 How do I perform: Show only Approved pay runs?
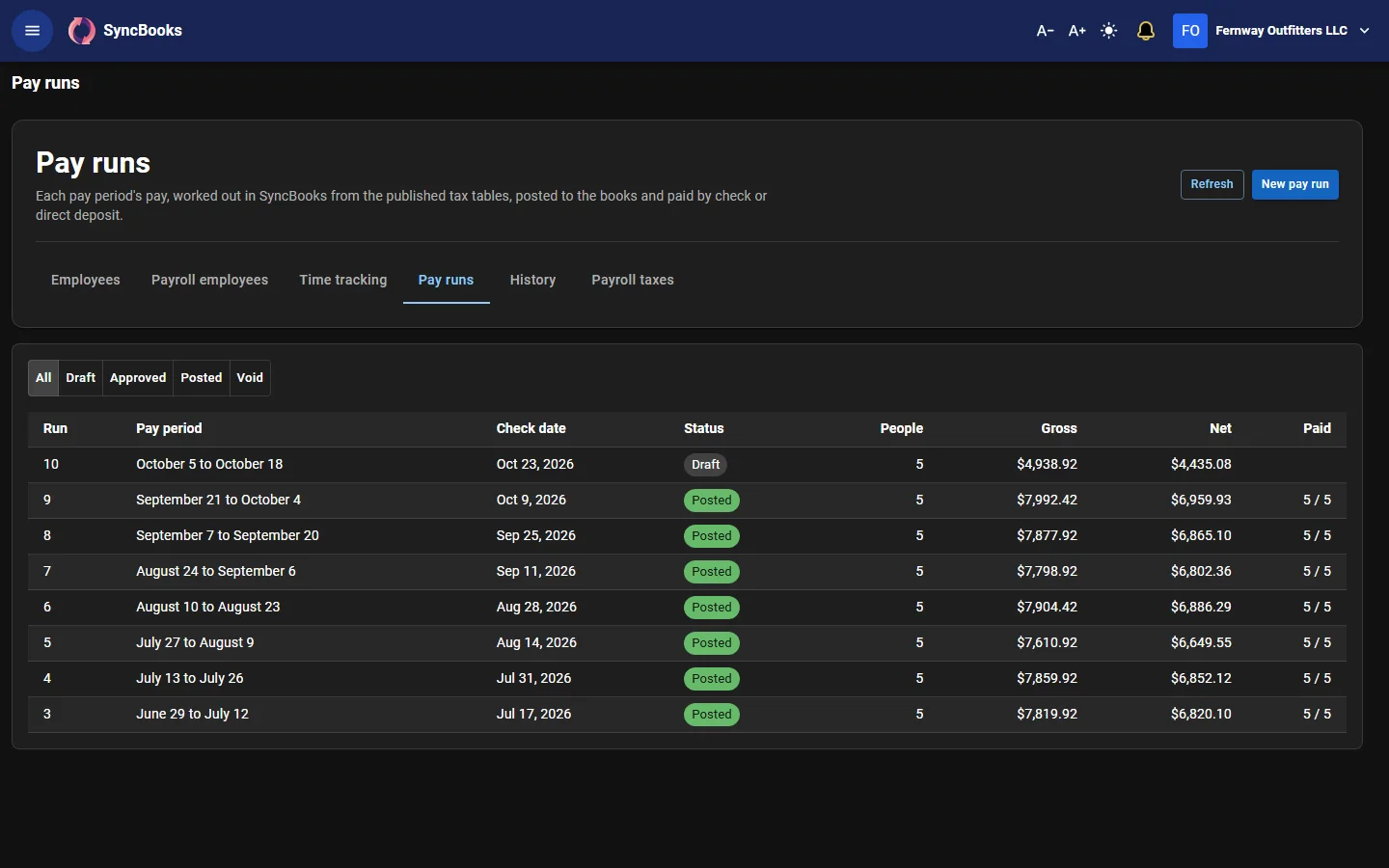pos(138,378)
